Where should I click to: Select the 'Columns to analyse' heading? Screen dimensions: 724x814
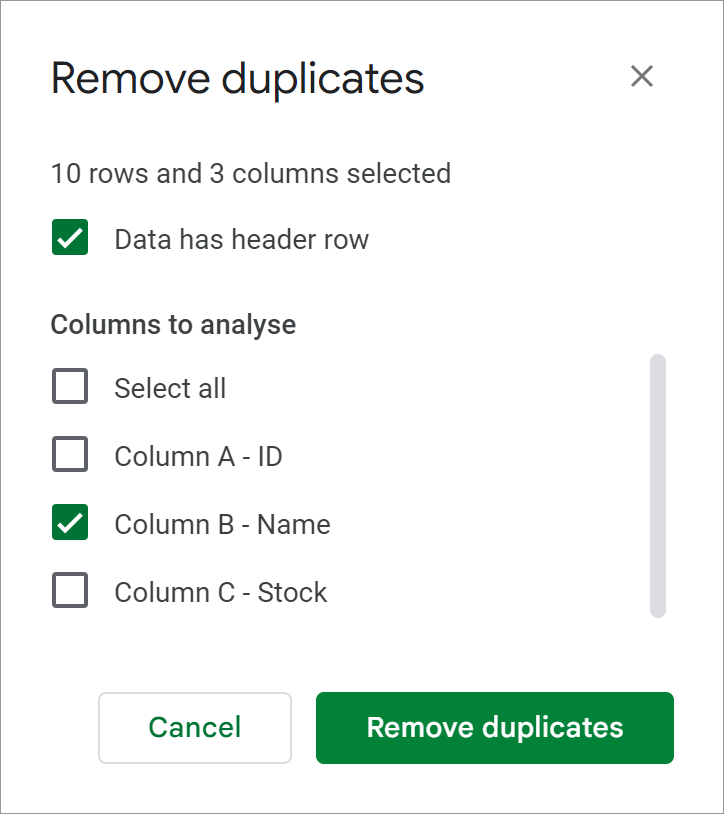click(172, 324)
